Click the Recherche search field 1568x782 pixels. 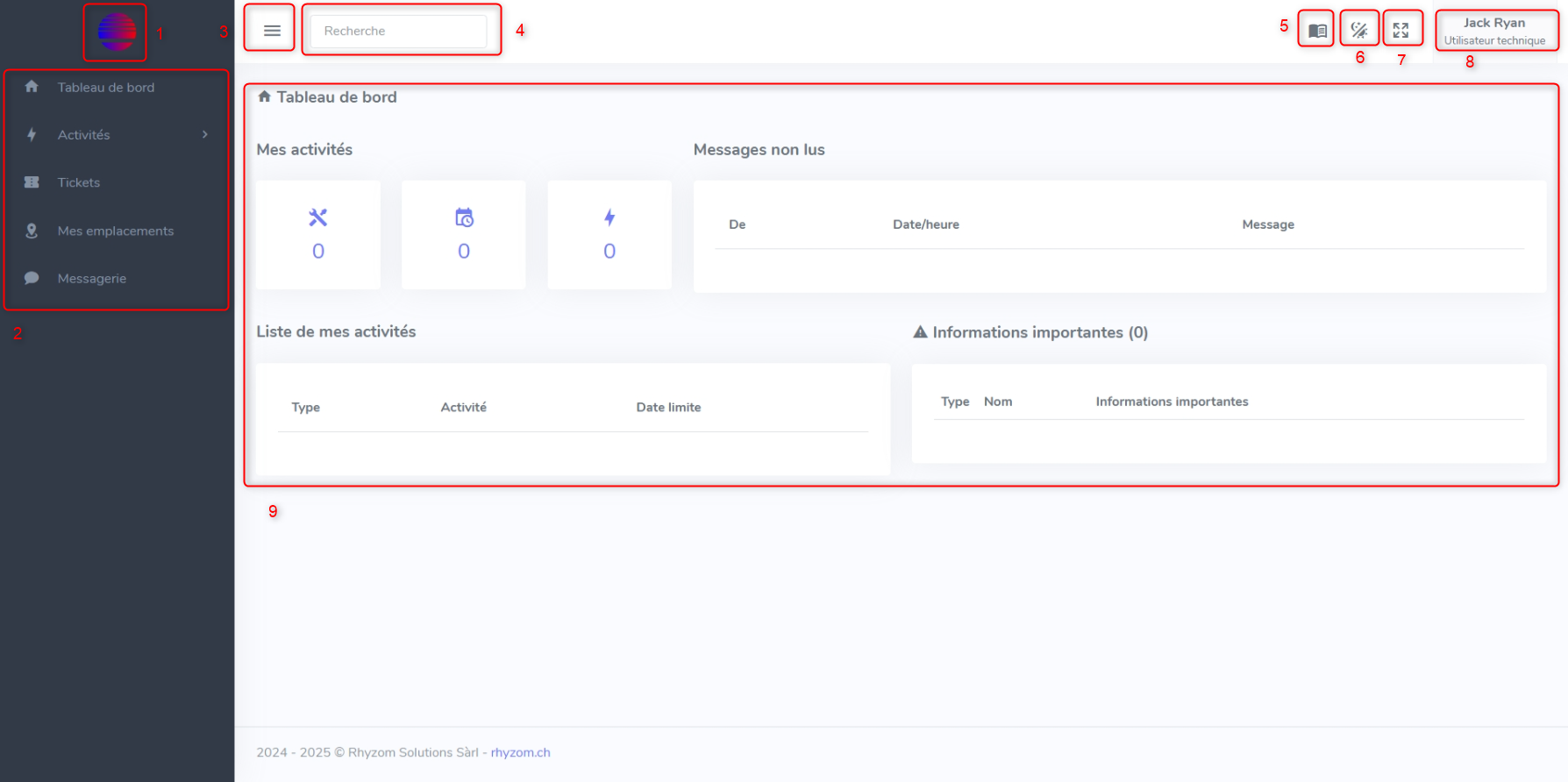[399, 31]
